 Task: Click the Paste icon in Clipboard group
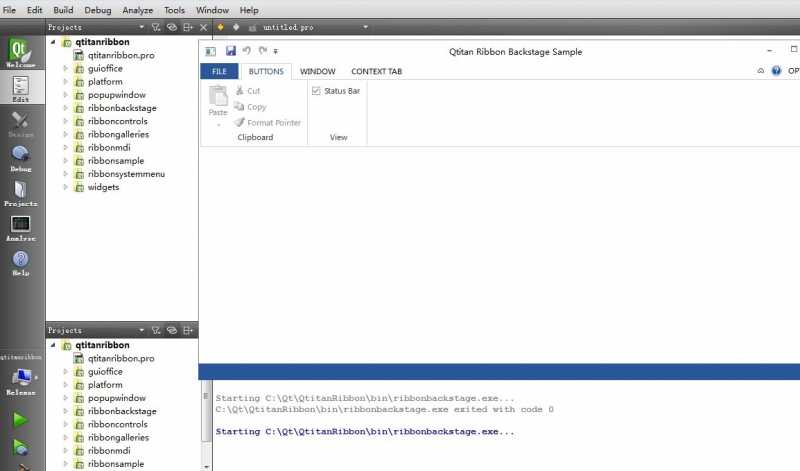(x=218, y=101)
